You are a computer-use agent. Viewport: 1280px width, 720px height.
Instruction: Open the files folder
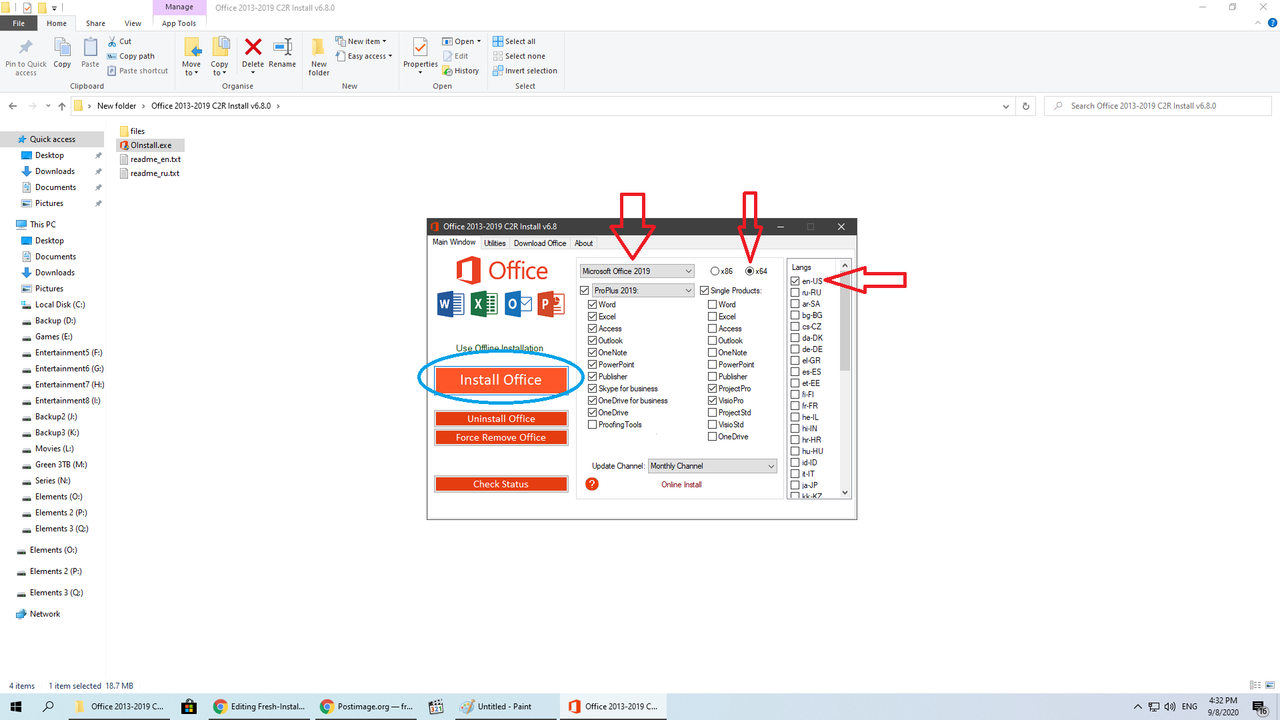pos(132,131)
